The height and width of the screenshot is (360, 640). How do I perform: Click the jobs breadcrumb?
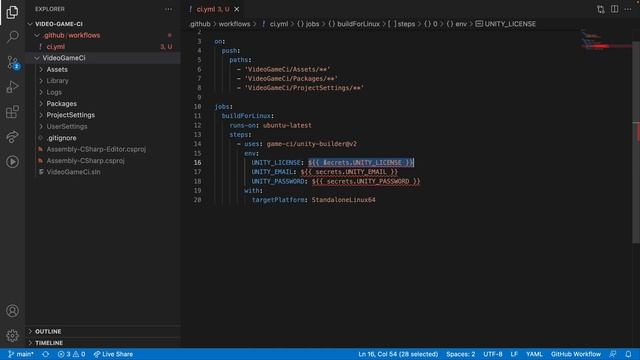coord(308,24)
